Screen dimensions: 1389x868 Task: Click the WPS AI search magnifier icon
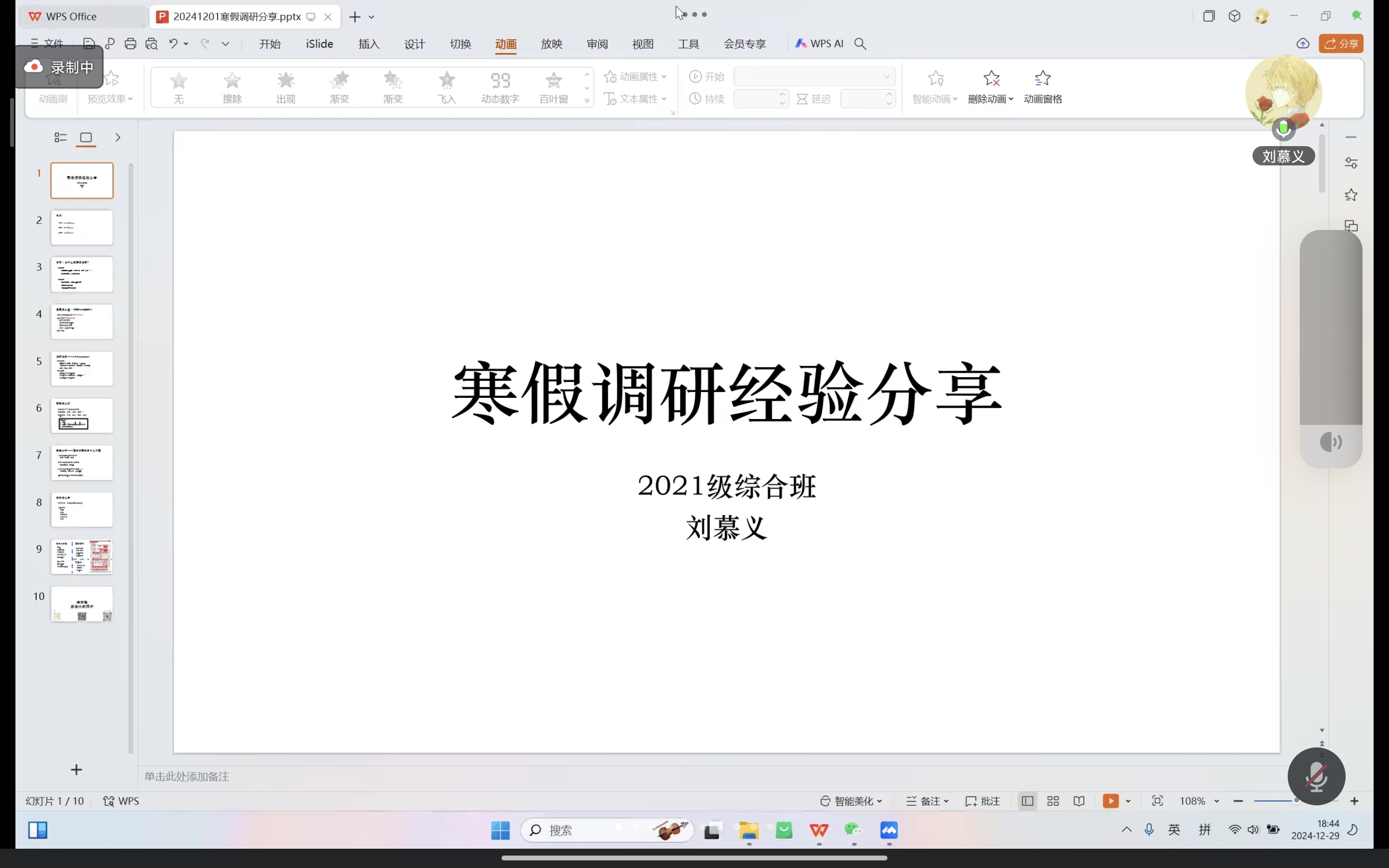point(860,43)
